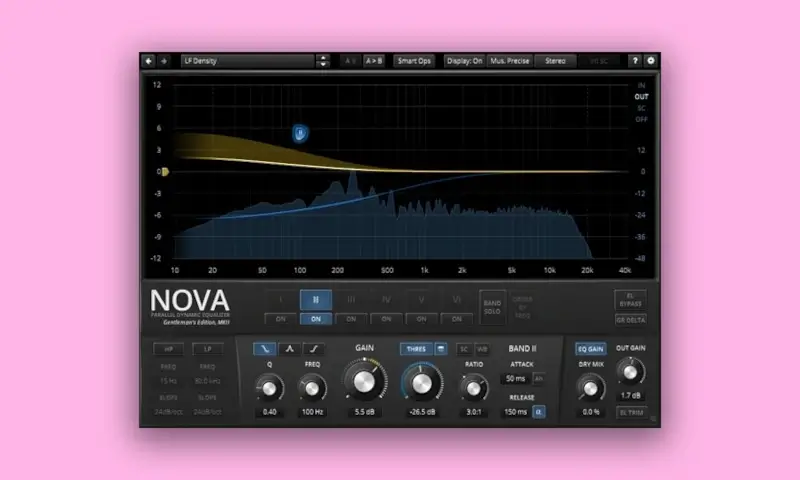Click the ratio value field 3.0:1
Viewport: 800px width, 480px height.
(x=474, y=412)
